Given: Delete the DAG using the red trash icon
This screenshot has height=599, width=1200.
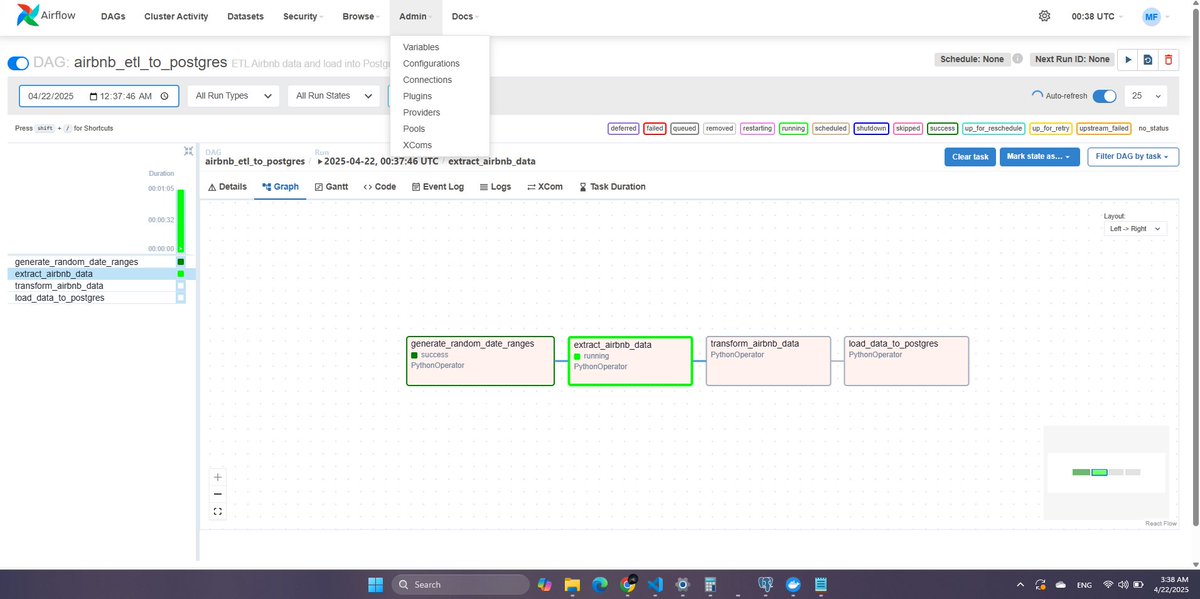Looking at the screenshot, I should click(1167, 60).
